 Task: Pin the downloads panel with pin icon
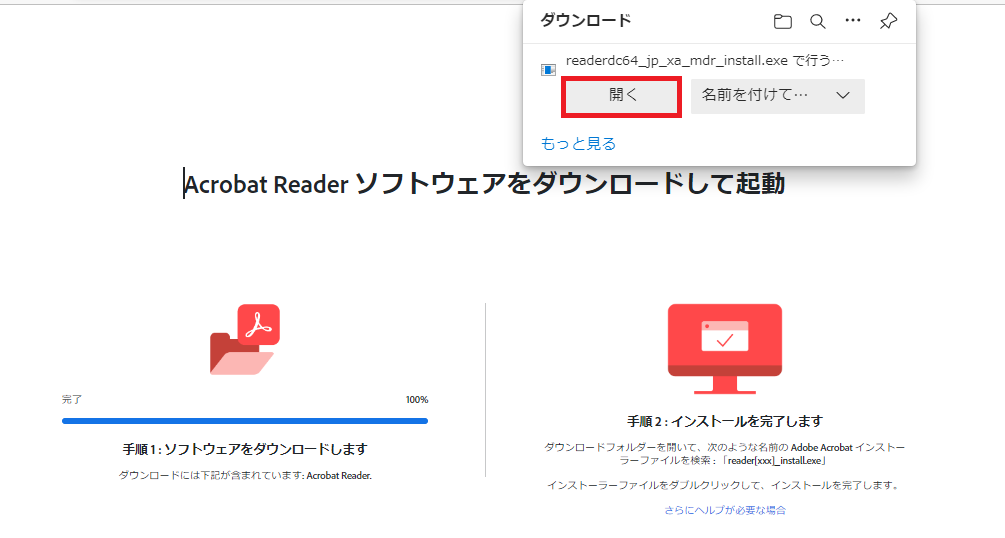coord(887,21)
